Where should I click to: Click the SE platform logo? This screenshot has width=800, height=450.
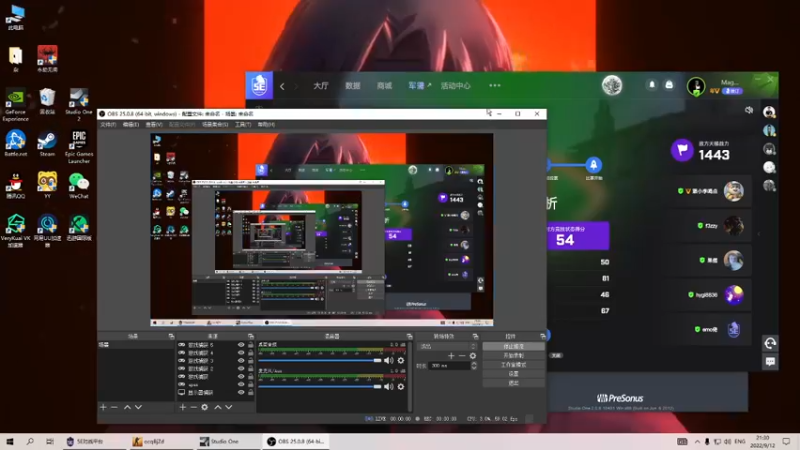(x=259, y=86)
